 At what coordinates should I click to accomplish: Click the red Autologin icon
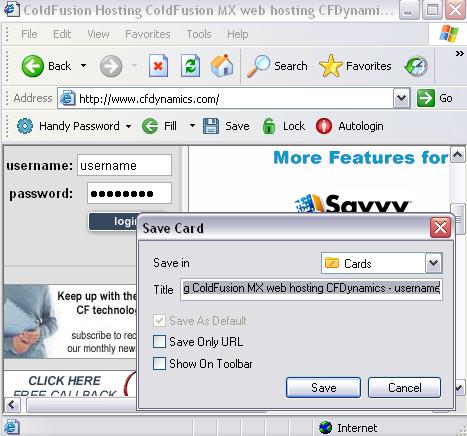[x=324, y=126]
